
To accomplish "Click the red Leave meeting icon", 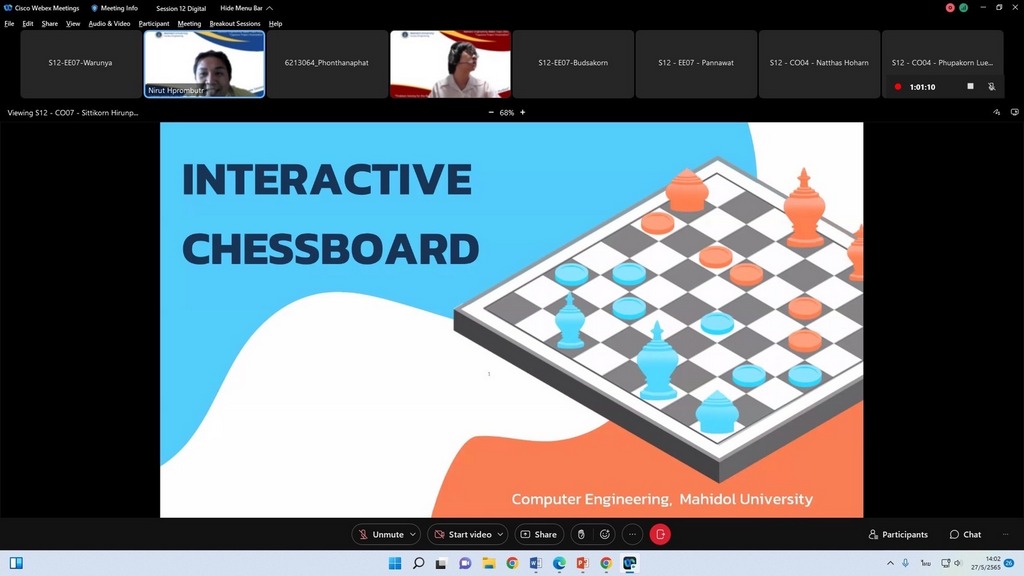I will click(x=660, y=535).
